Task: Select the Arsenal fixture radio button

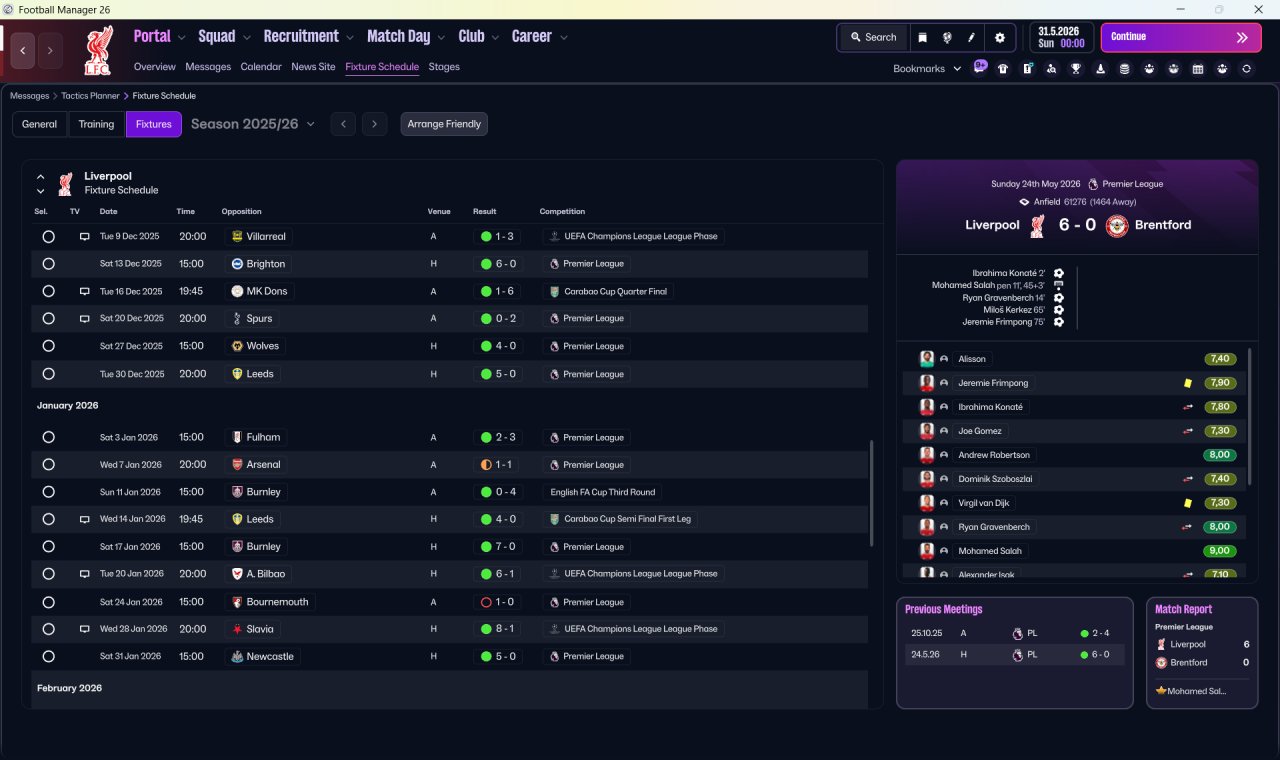Action: pos(48,465)
